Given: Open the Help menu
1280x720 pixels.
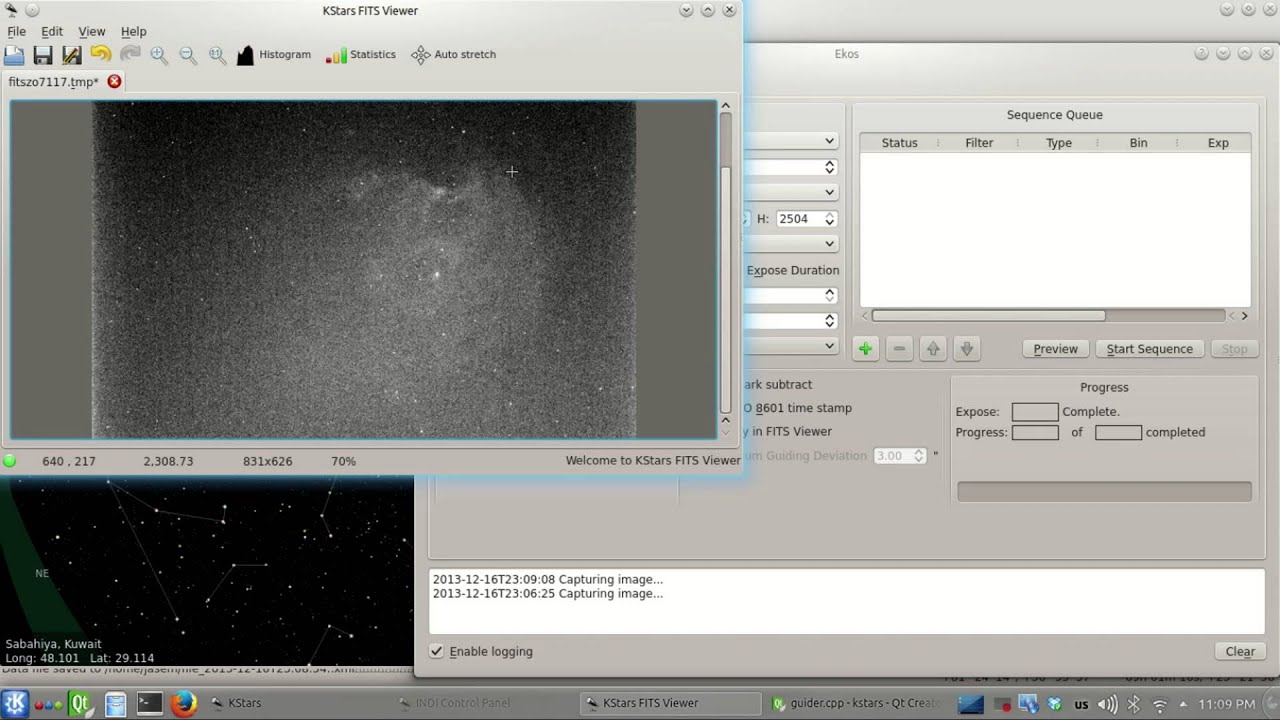Looking at the screenshot, I should point(133,32).
